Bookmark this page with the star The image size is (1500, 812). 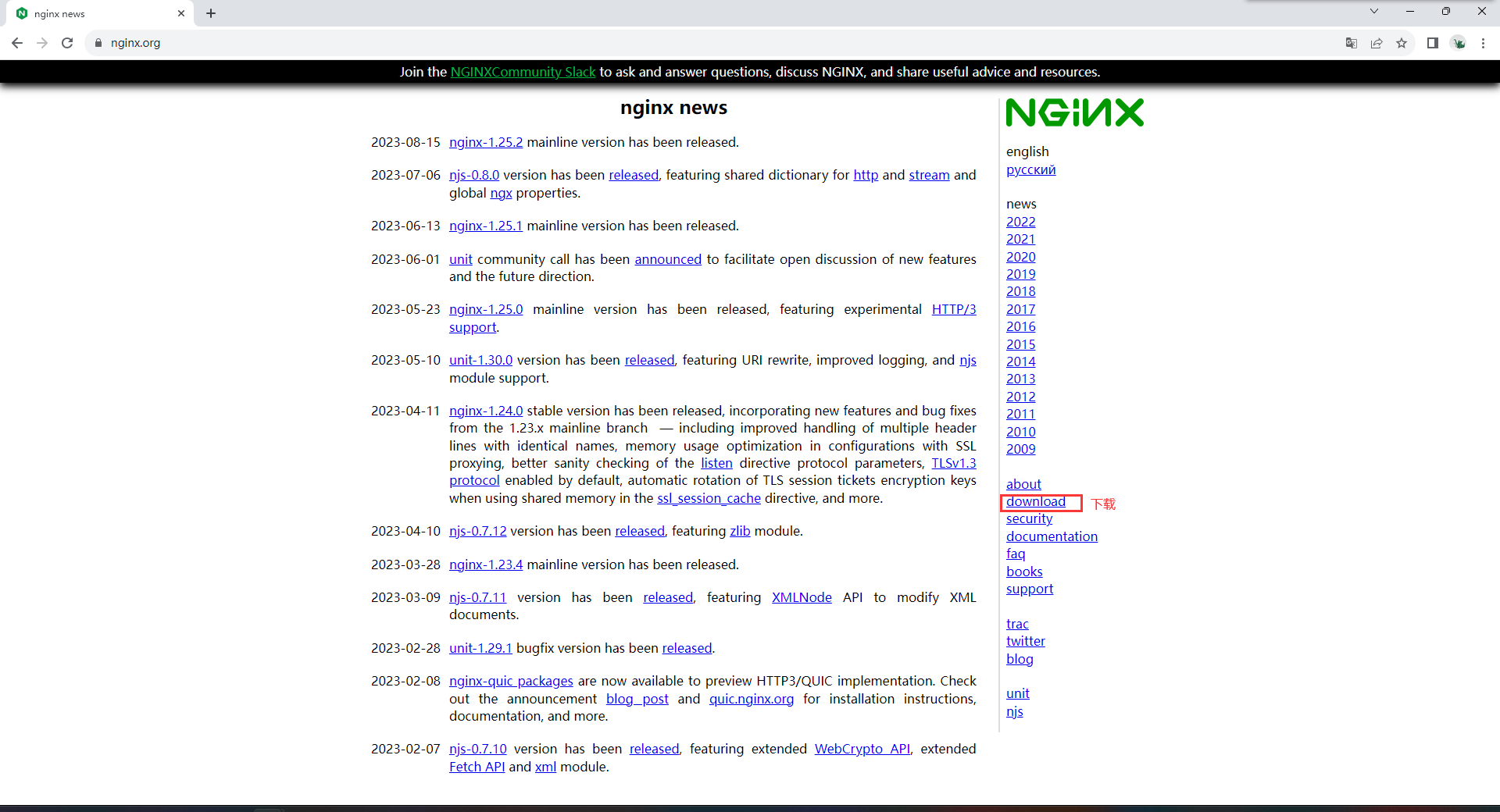point(1402,43)
